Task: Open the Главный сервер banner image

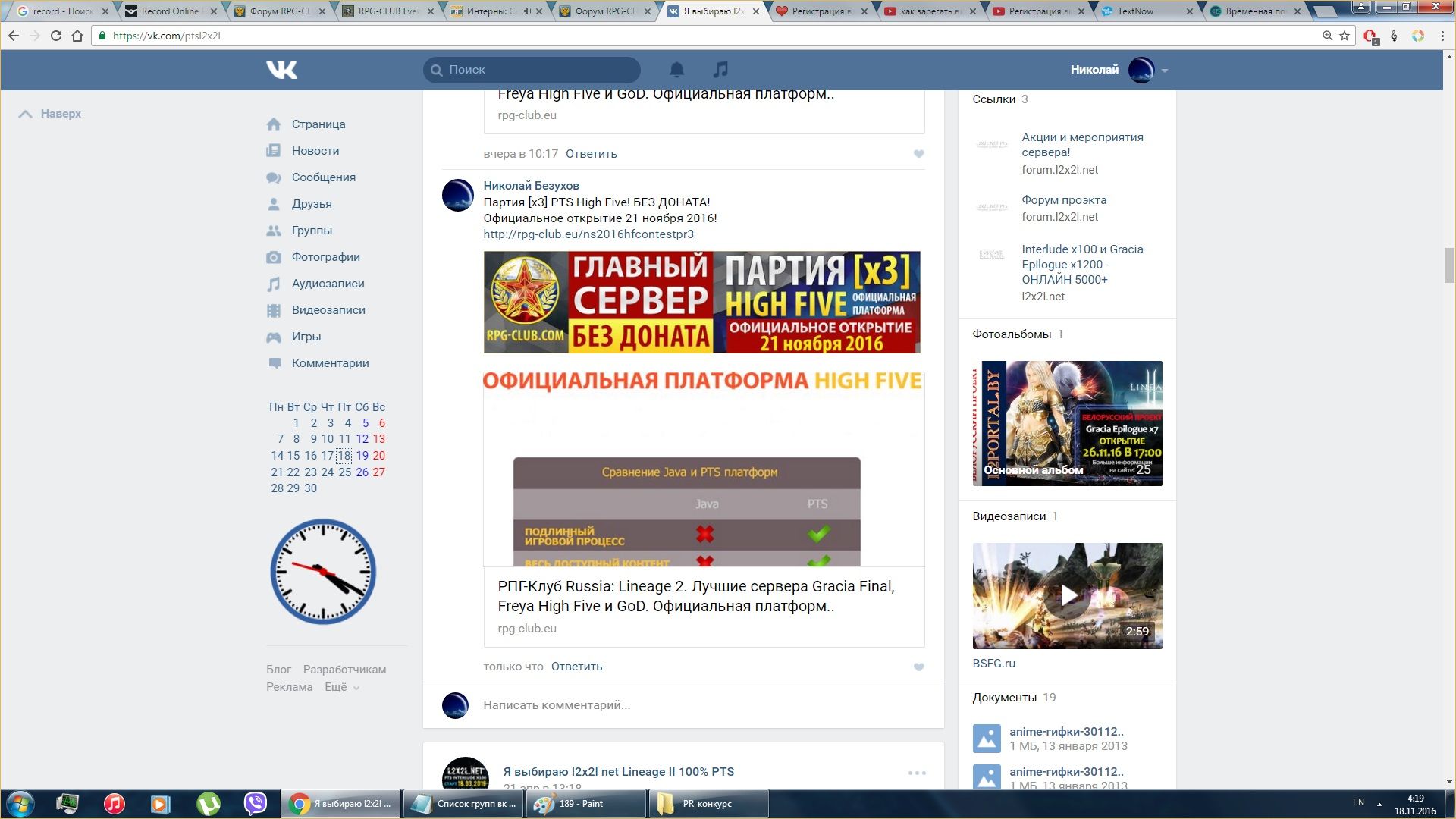Action: [x=702, y=302]
